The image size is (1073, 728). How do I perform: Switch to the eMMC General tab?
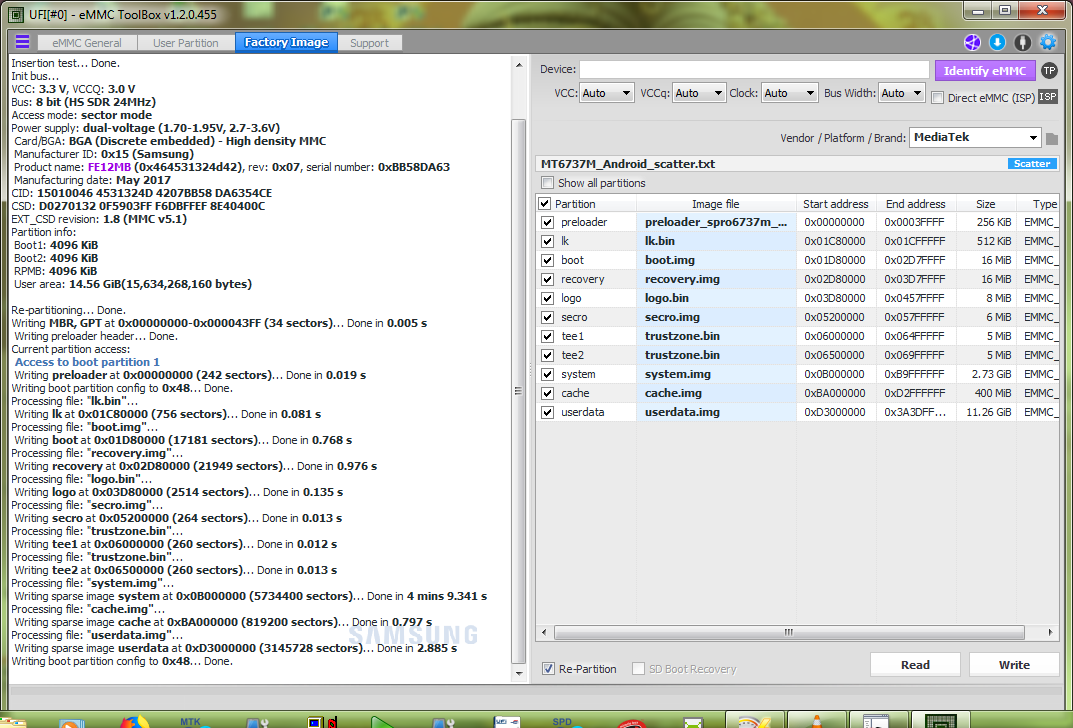87,42
